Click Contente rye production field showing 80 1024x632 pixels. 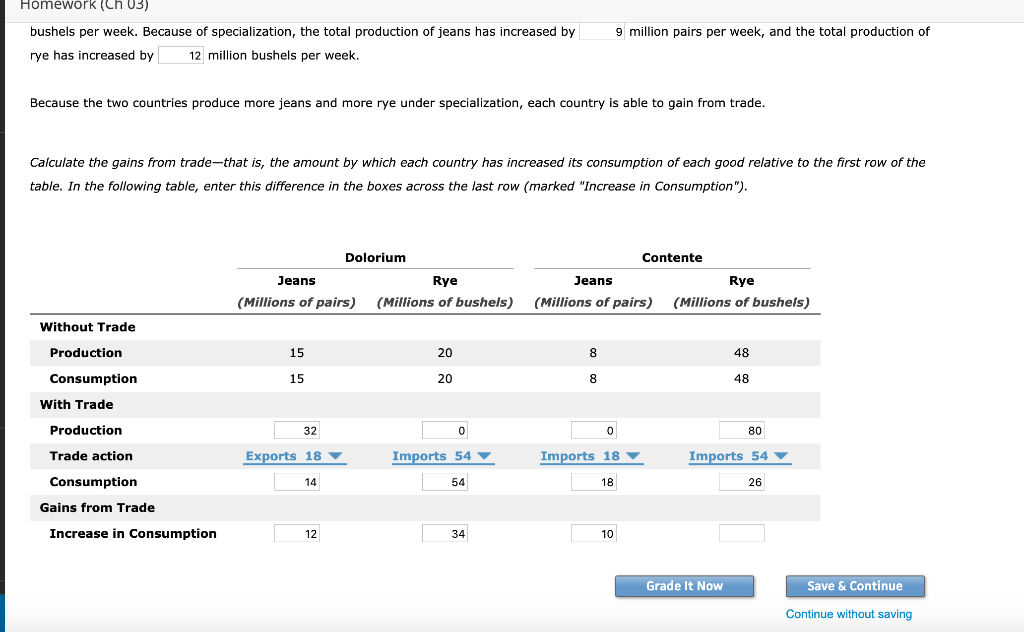click(741, 430)
